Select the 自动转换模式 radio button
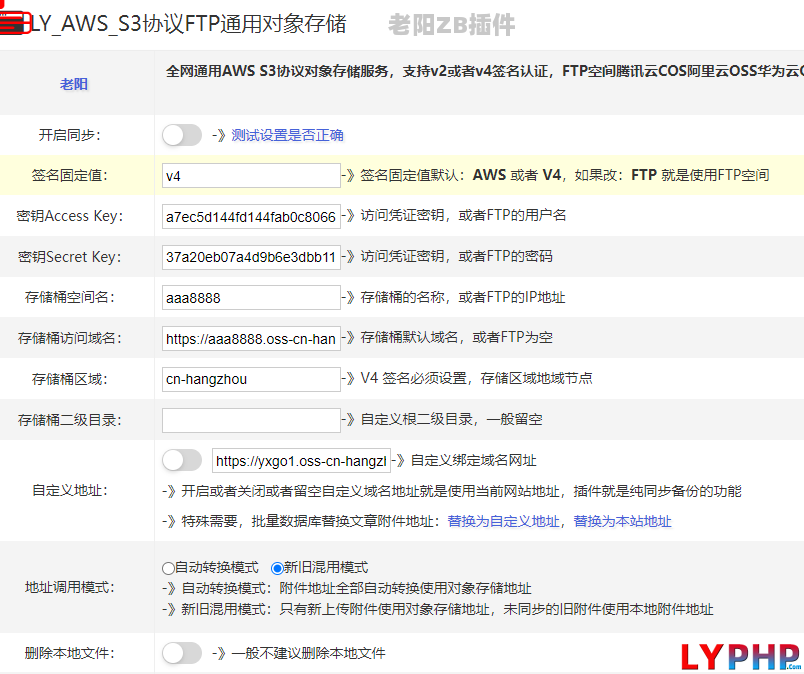Image resolution: width=804 pixels, height=674 pixels. tap(168, 567)
